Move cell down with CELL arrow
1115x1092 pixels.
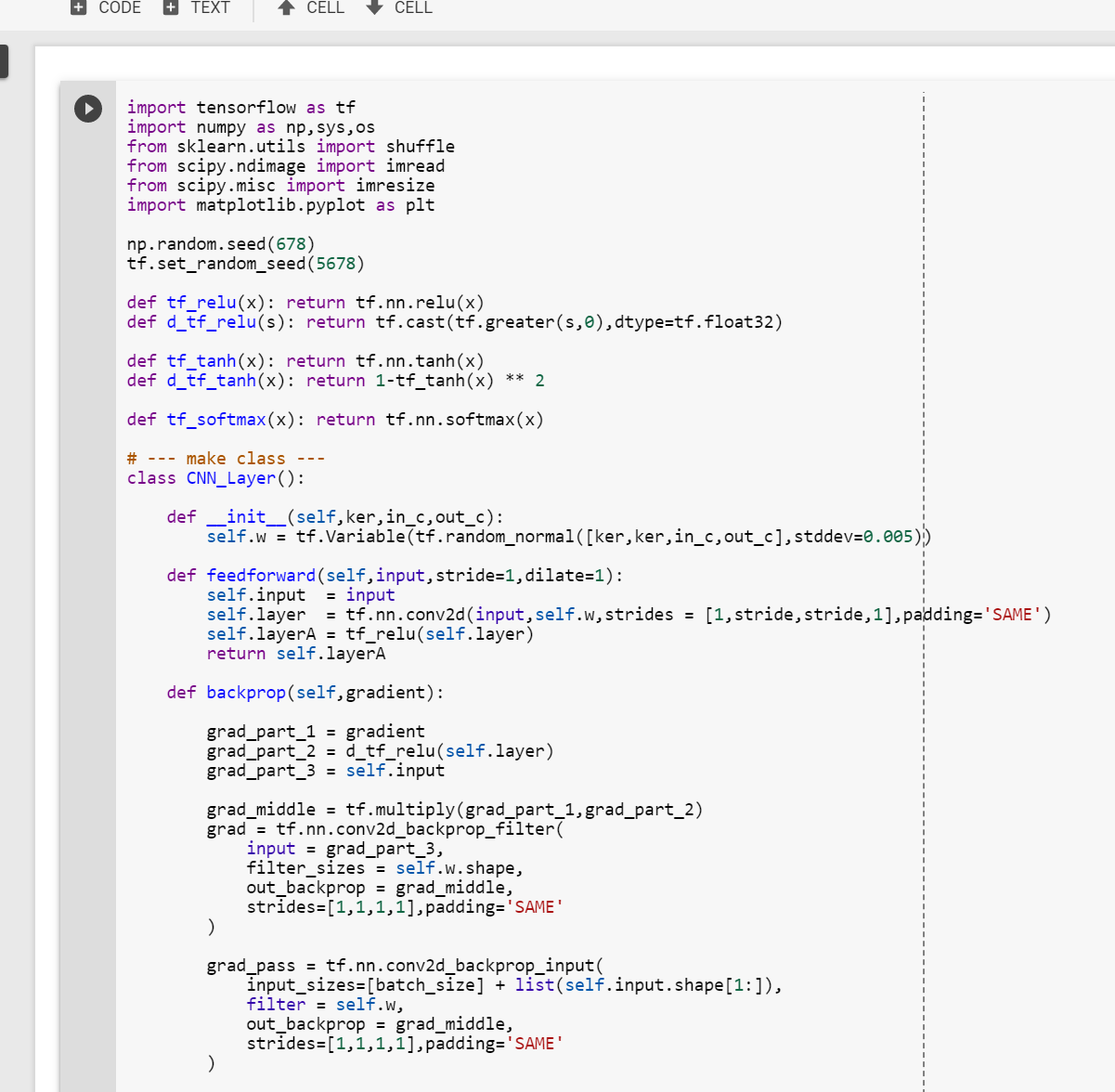pyautogui.click(x=399, y=7)
